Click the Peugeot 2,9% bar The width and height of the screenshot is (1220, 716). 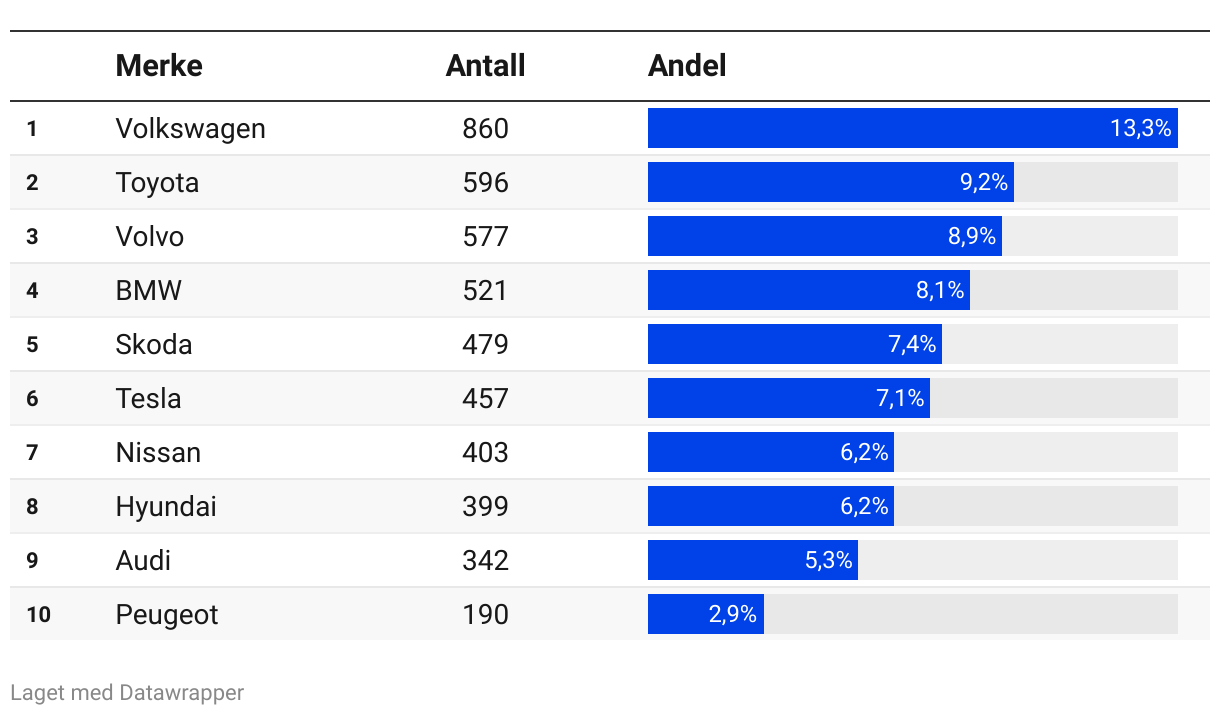click(706, 614)
